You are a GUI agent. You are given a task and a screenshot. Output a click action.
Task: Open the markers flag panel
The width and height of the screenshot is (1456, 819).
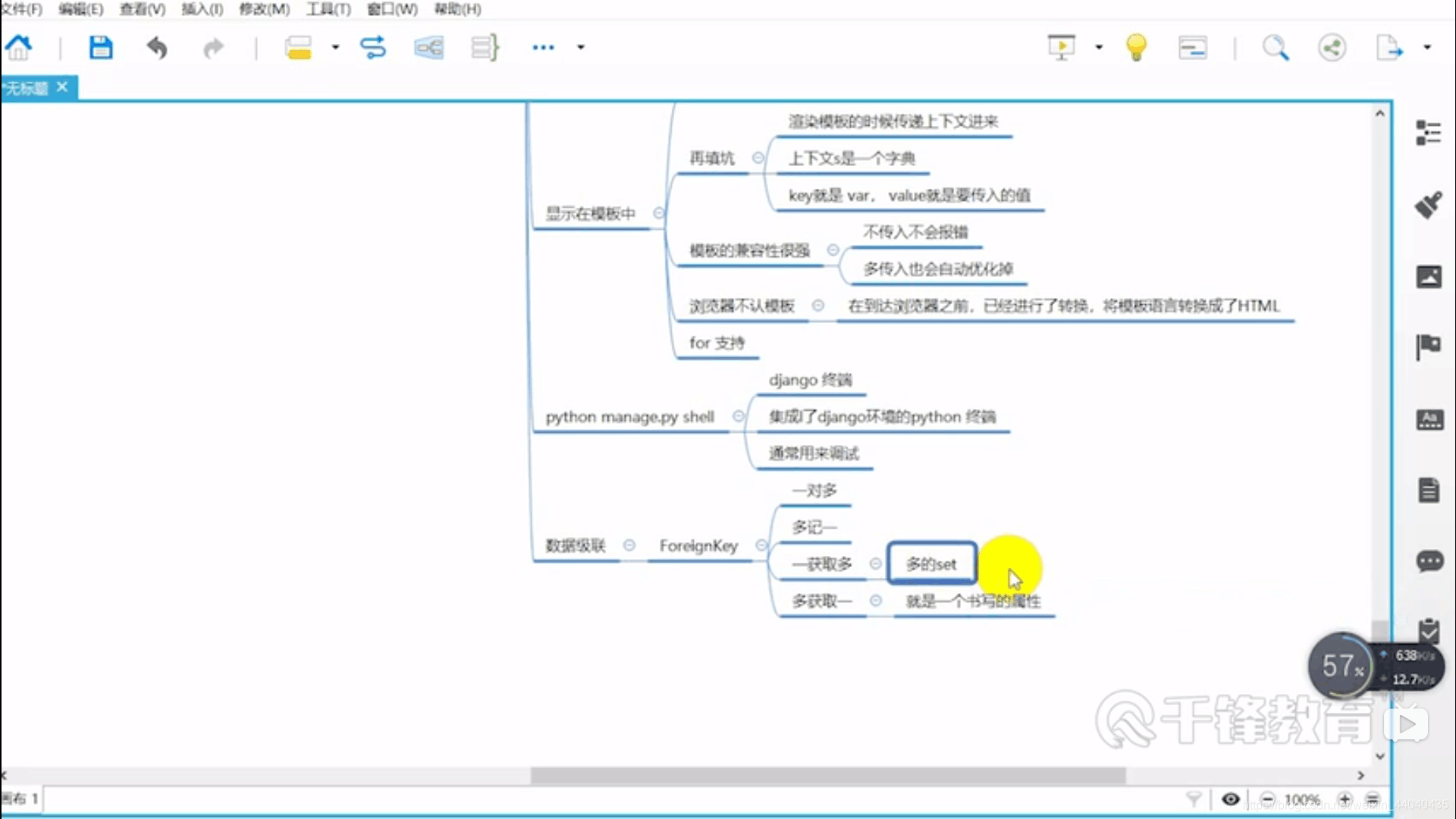(x=1429, y=347)
